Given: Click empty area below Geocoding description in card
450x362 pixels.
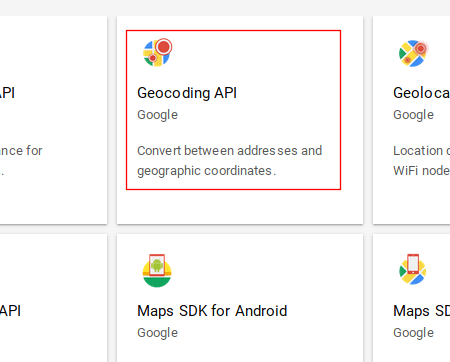Looking at the screenshot, I should (240, 207).
